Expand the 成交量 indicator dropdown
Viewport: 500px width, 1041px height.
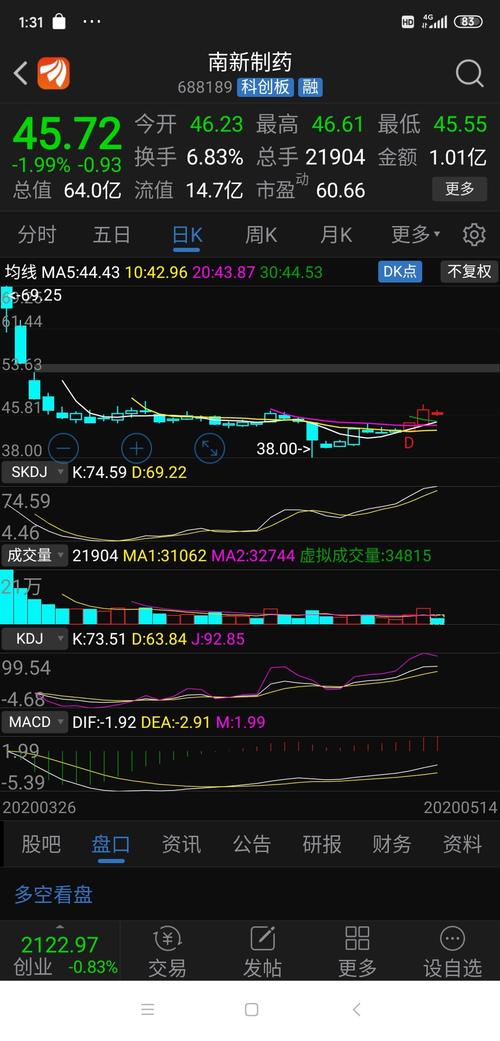(35, 555)
